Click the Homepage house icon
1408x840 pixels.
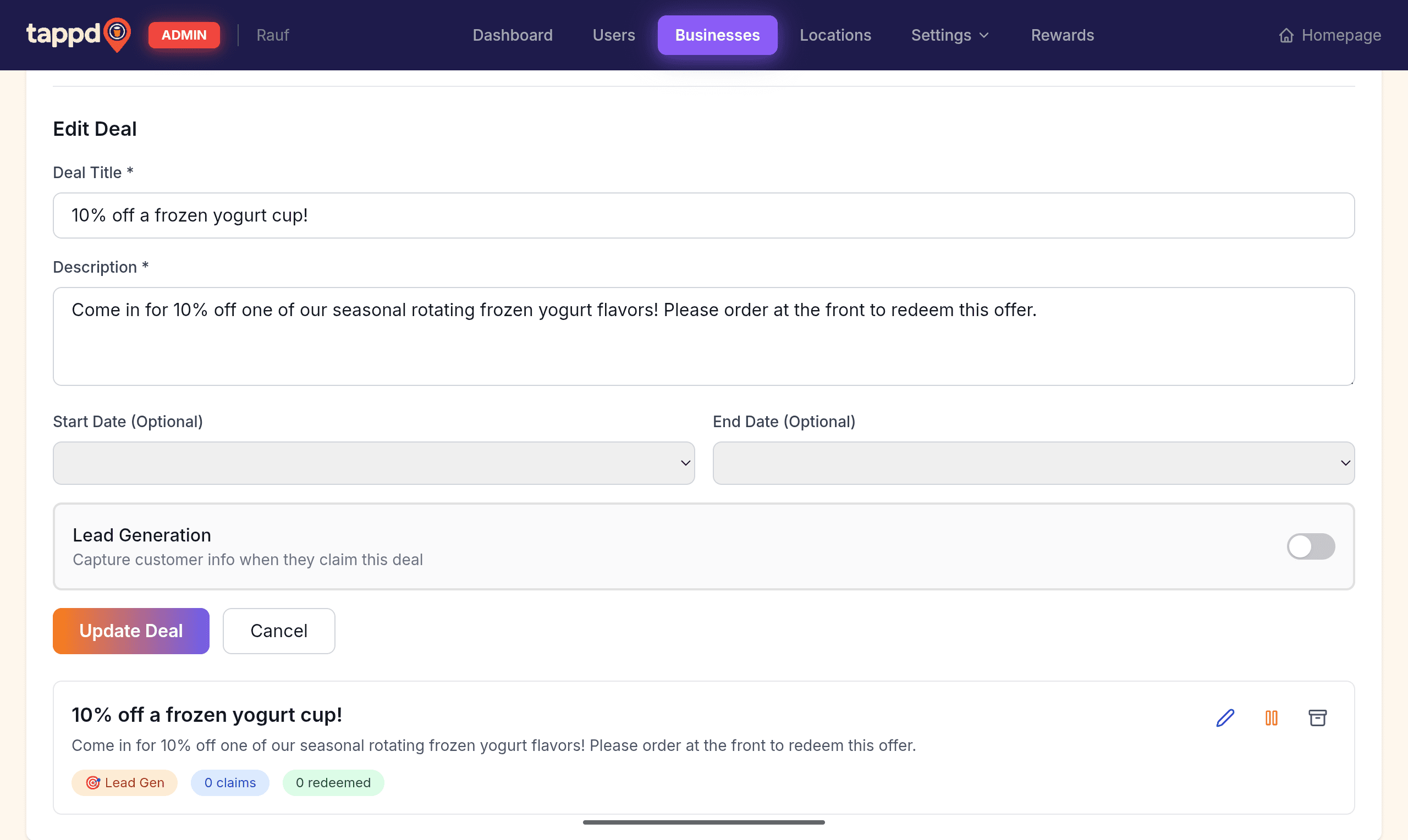pyautogui.click(x=1286, y=35)
